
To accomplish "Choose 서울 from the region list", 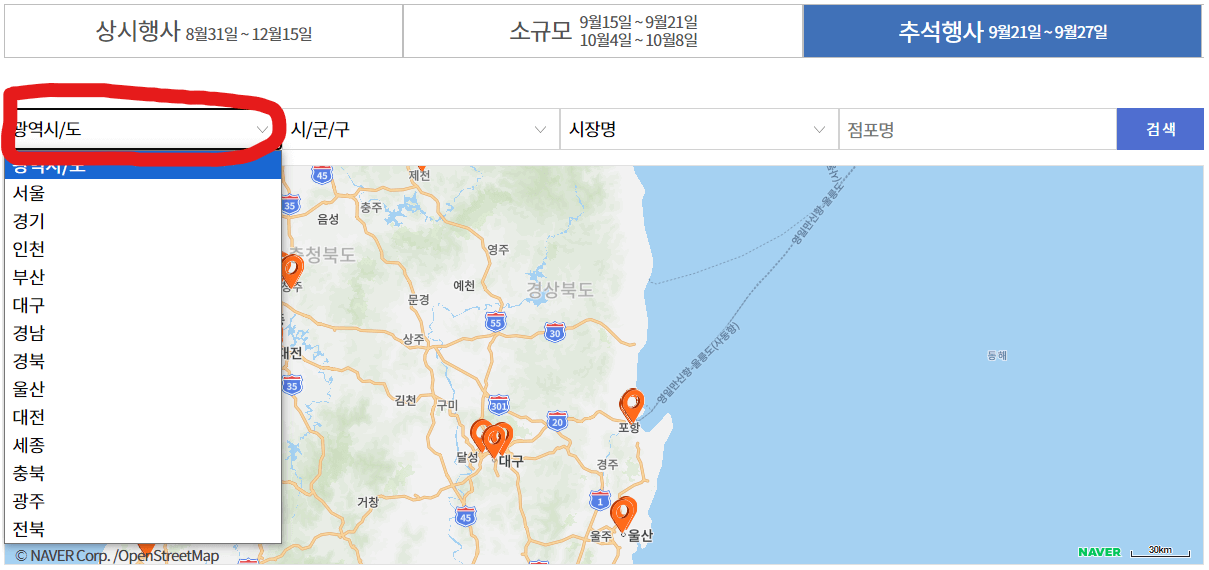I will [143, 193].
